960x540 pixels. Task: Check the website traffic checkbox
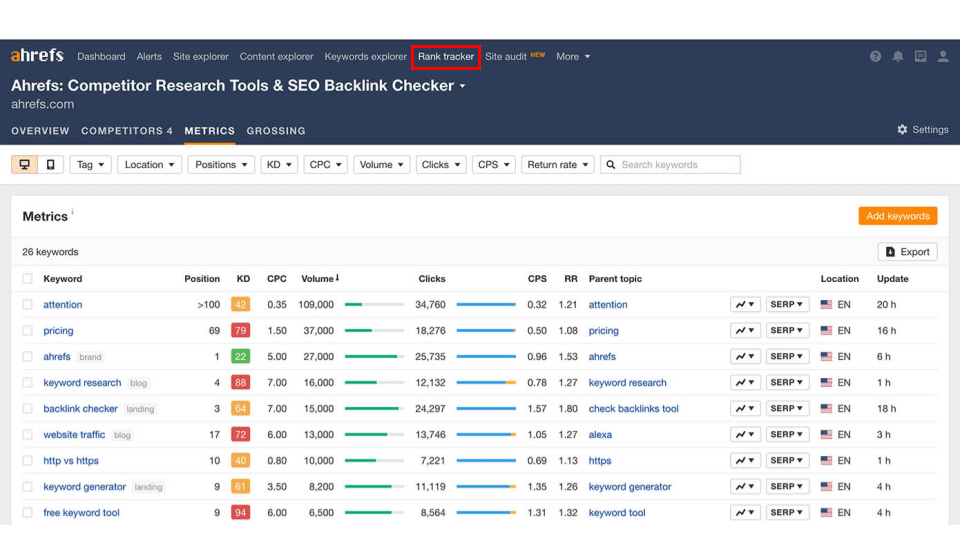[27, 435]
